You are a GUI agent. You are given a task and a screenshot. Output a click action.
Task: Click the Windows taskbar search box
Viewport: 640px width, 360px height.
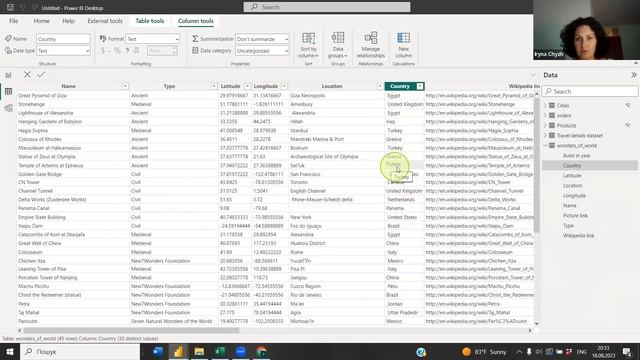pos(80,351)
